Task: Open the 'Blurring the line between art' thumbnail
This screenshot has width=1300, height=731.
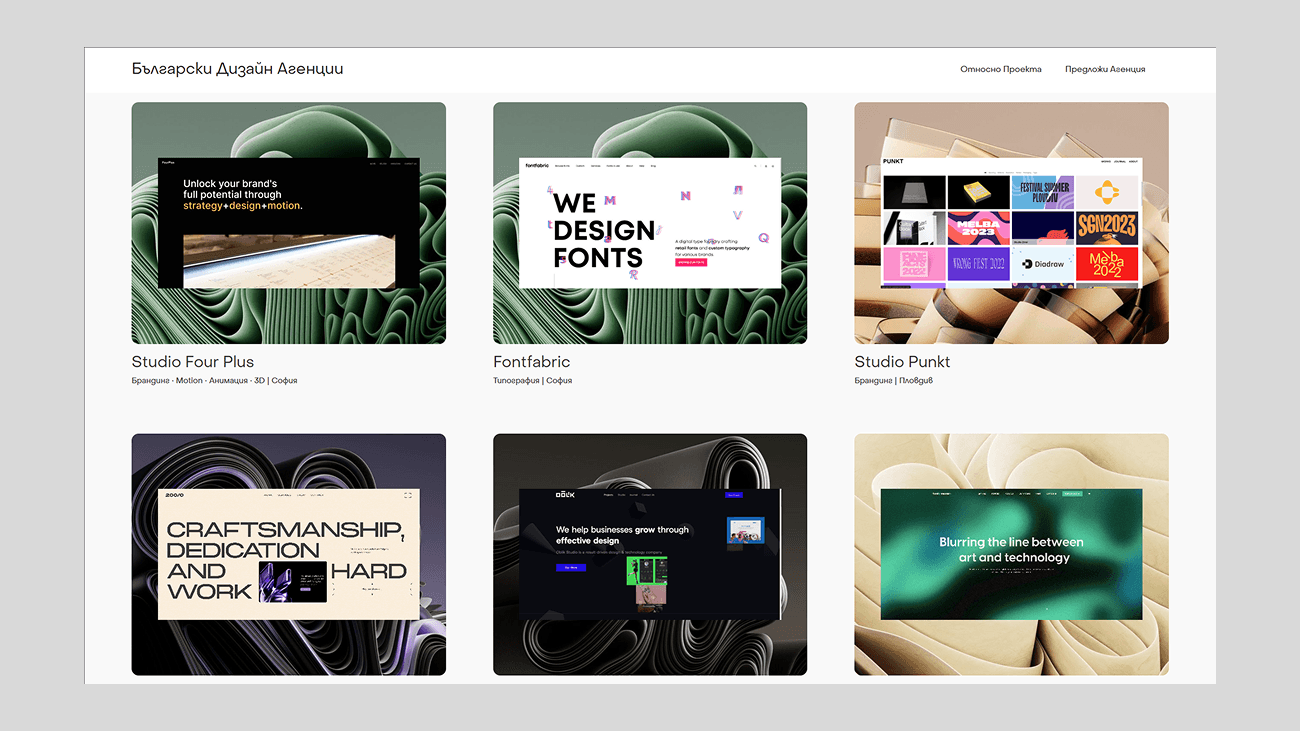Action: tap(1011, 554)
